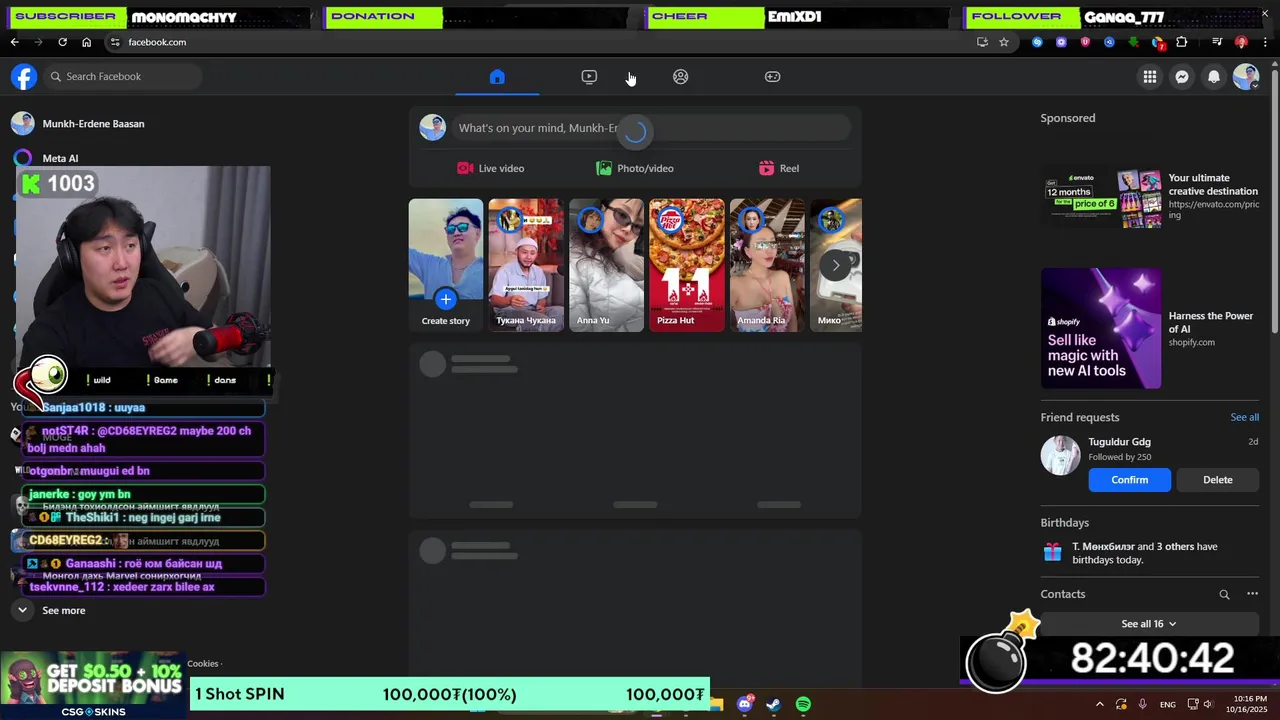The image size is (1280, 720).
Task: Click the install app icon in the address bar
Action: click(x=982, y=42)
